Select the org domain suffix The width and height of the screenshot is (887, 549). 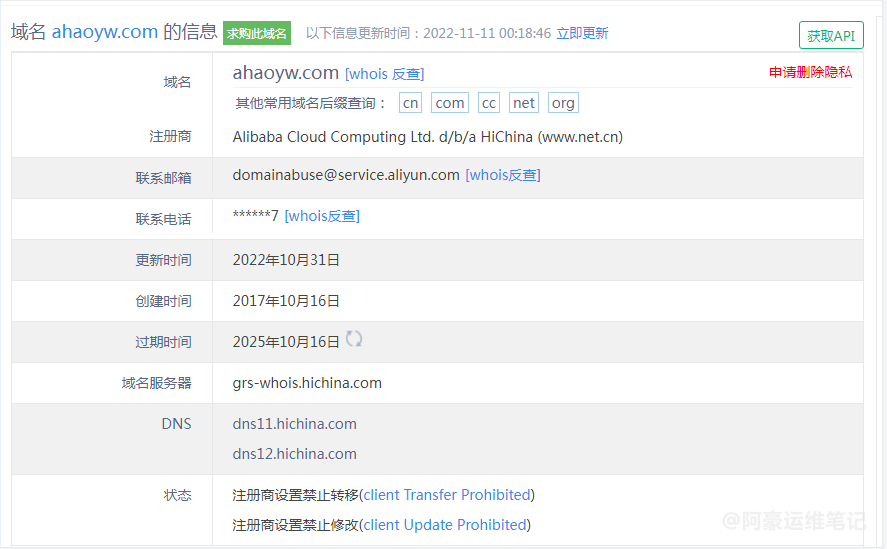pyautogui.click(x=563, y=103)
